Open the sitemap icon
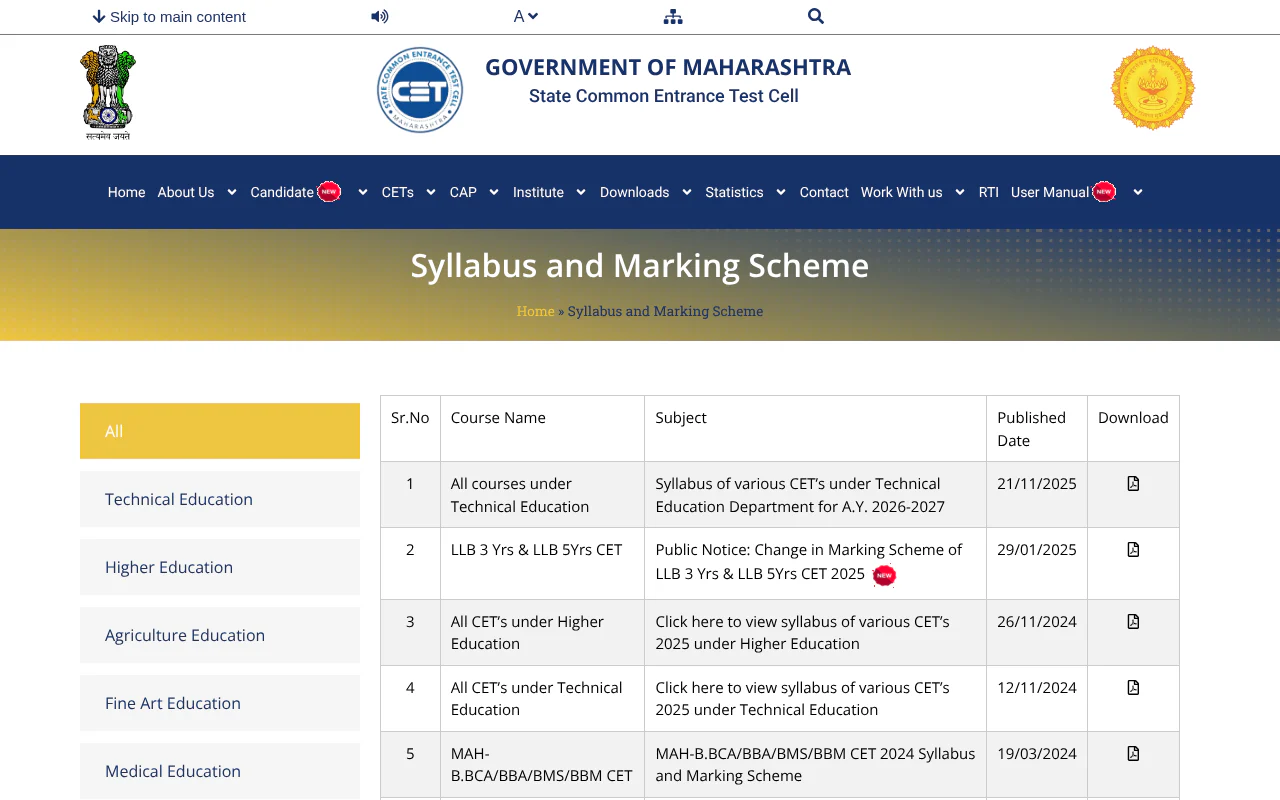The image size is (1280, 800). 673,16
